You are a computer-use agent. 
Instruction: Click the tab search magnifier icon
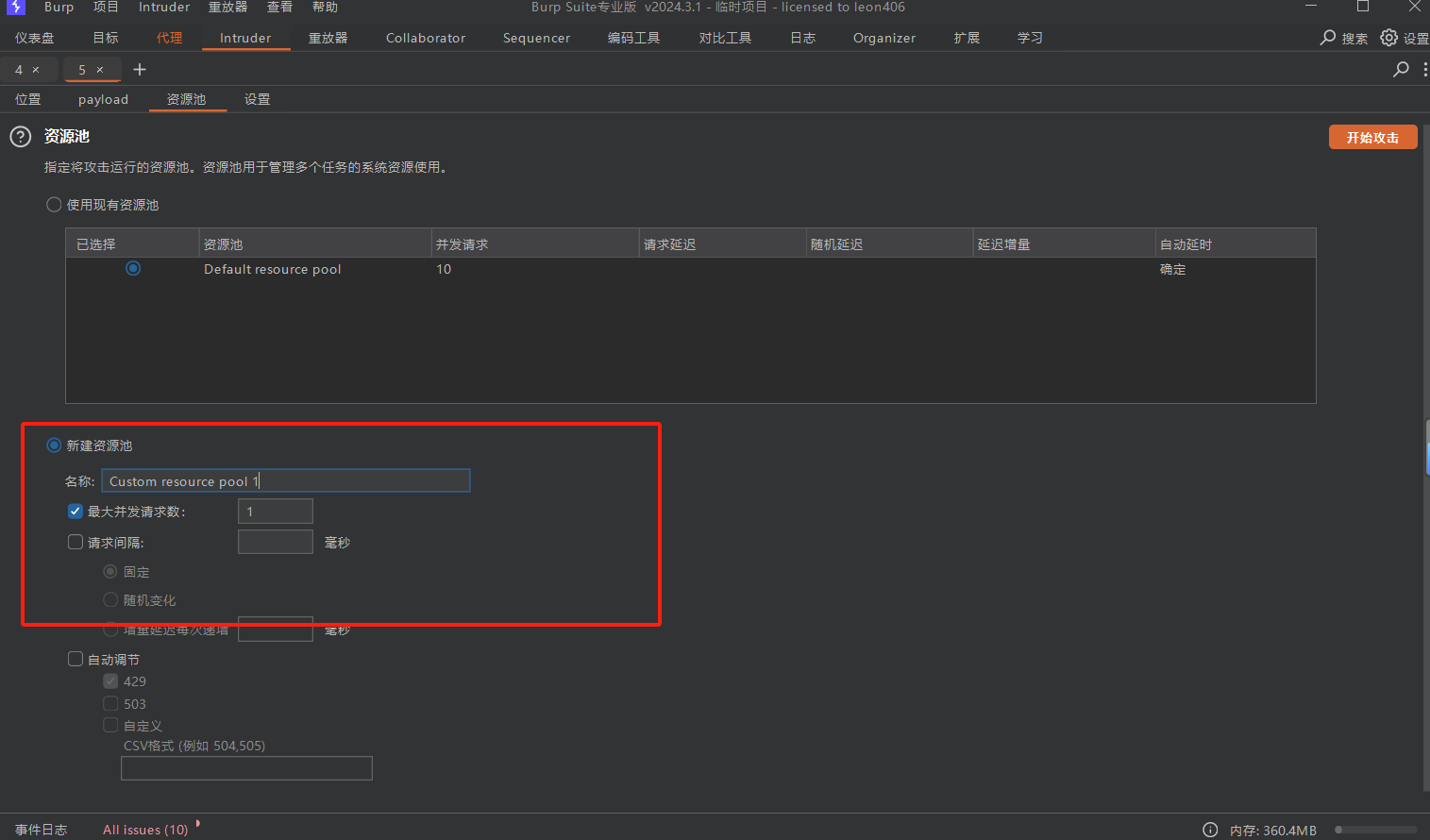tap(1401, 69)
